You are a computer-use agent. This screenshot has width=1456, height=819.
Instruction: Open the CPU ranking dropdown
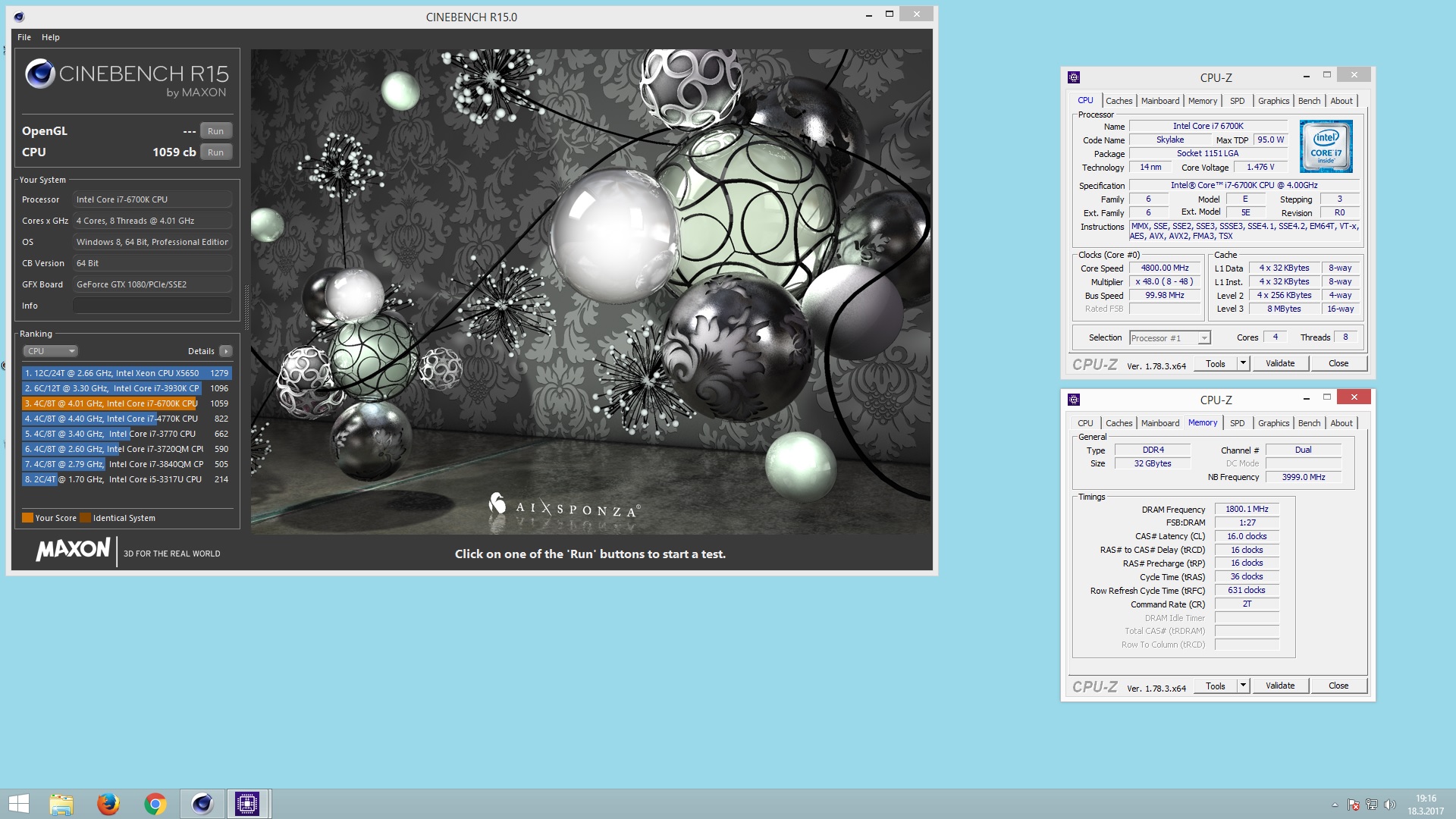(x=50, y=351)
